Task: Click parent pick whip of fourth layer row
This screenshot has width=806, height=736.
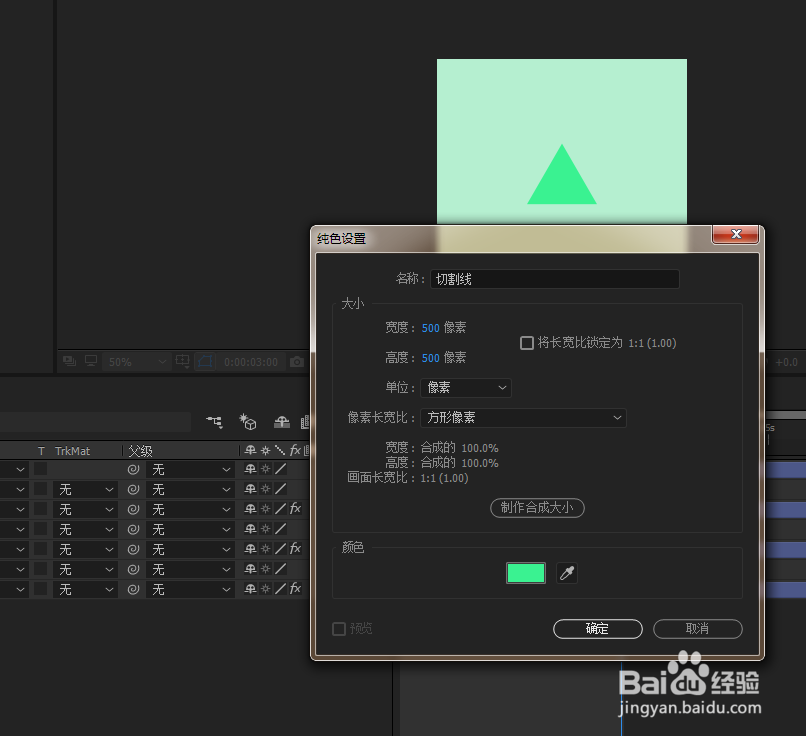Action: click(134, 529)
